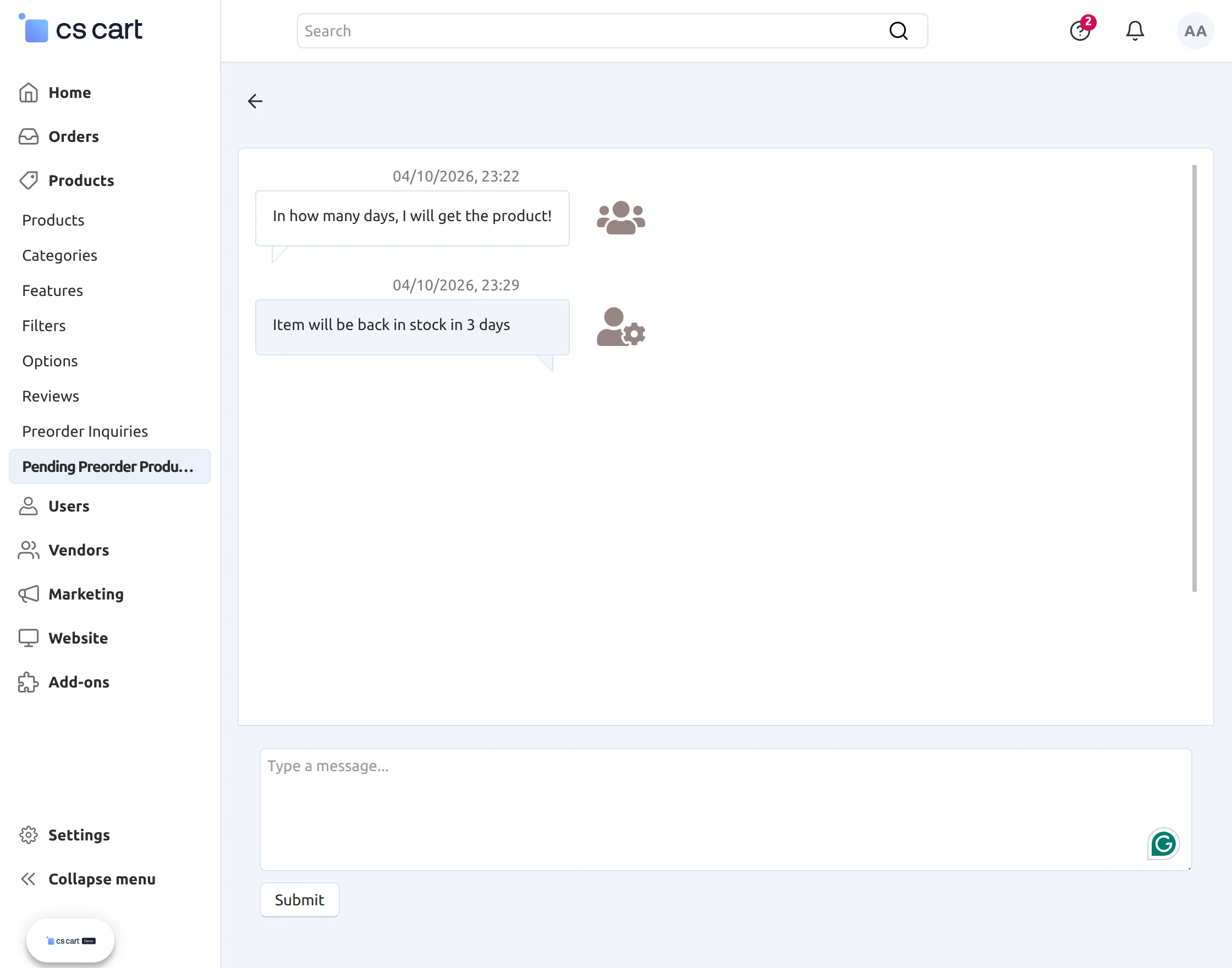This screenshot has height=968, width=1232.
Task: Click the Submit button
Action: 299,899
